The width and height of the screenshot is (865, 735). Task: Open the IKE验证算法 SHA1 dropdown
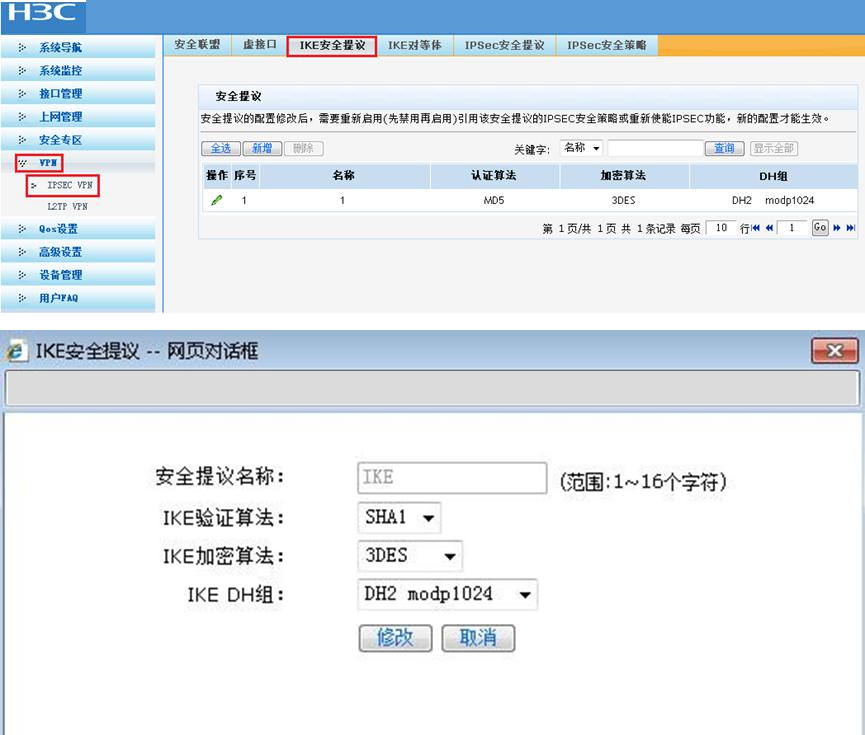[x=399, y=518]
